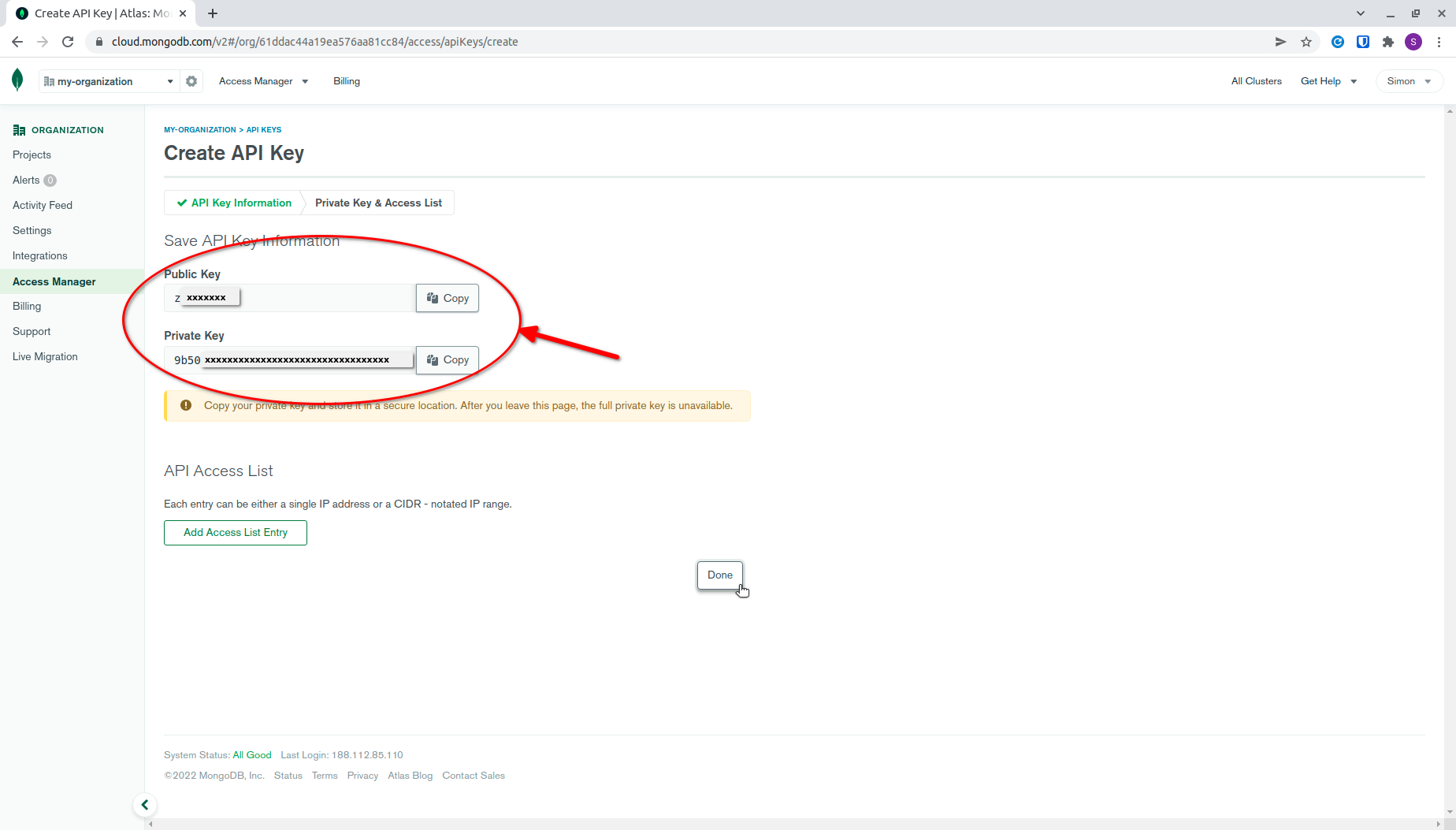Close the Create API Key tab
Viewport: 1456px width, 830px height.
click(183, 13)
